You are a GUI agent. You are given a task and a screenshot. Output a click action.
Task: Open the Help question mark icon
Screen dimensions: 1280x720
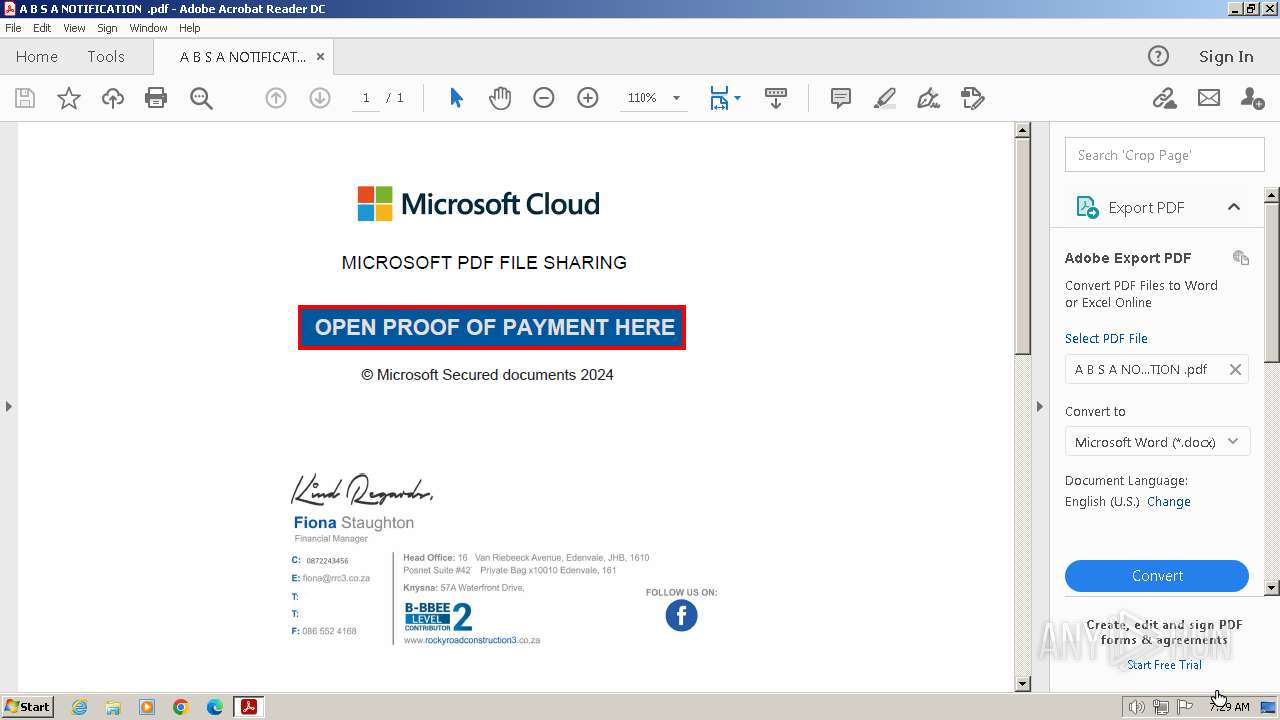(1158, 56)
